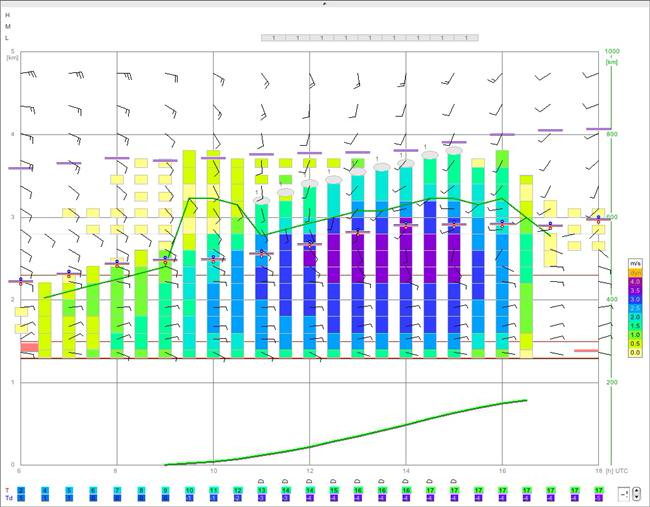Image resolution: width=650 pixels, height=507 pixels.
Task: Click the first cumulus icon above temperature 13
Action: click(261, 481)
